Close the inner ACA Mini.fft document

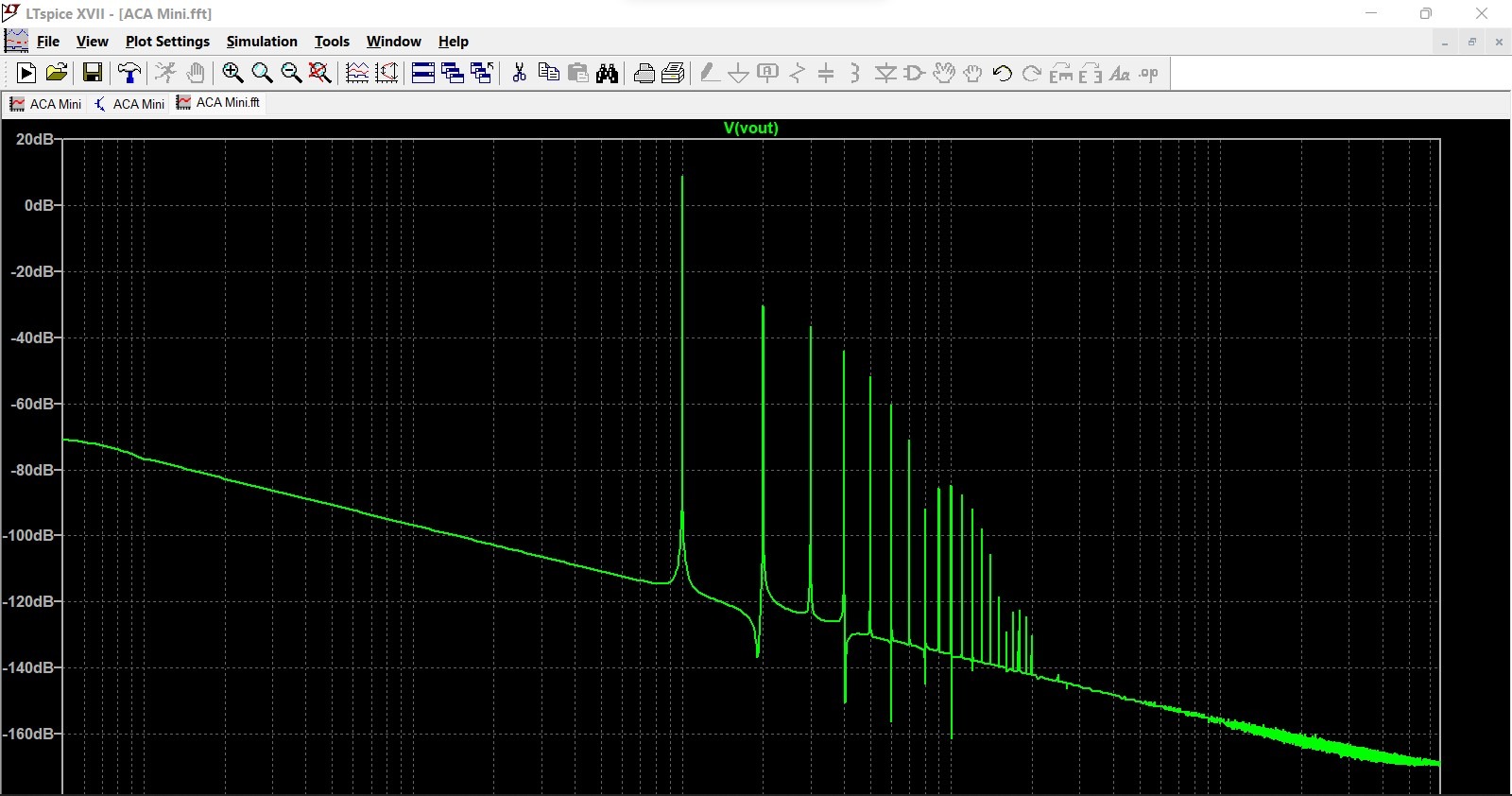click(x=1499, y=42)
